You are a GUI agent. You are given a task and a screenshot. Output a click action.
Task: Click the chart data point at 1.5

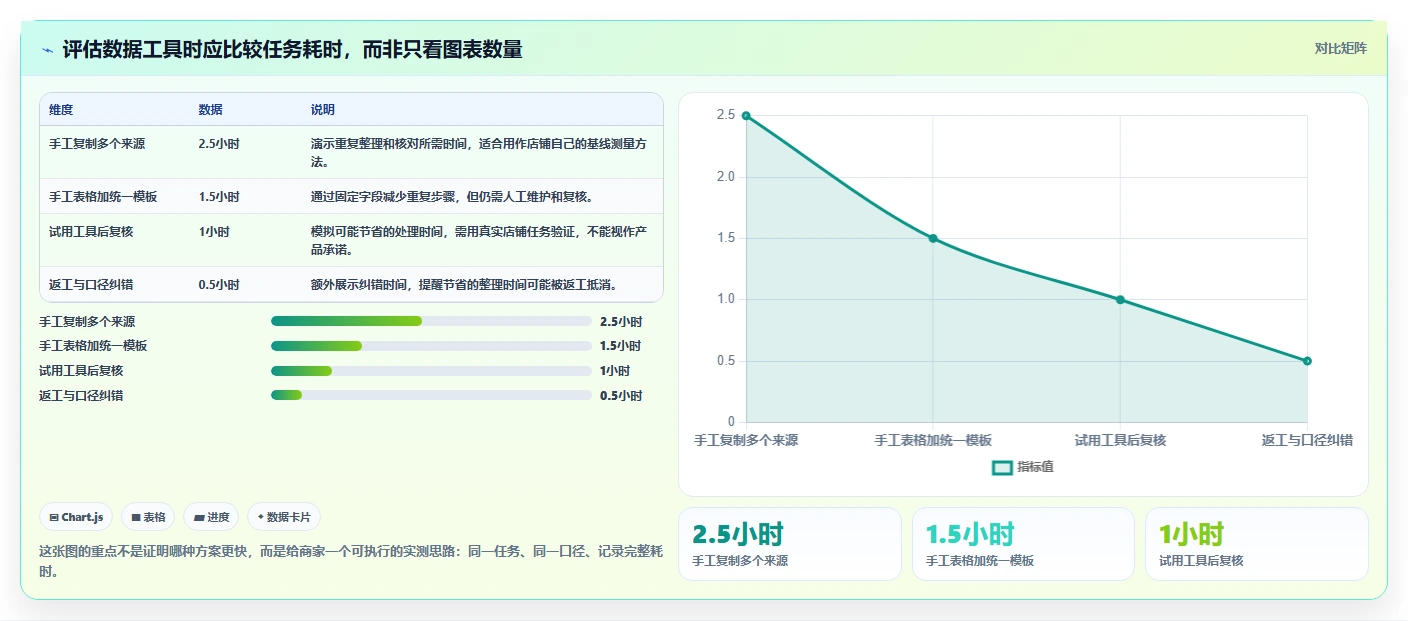click(933, 238)
